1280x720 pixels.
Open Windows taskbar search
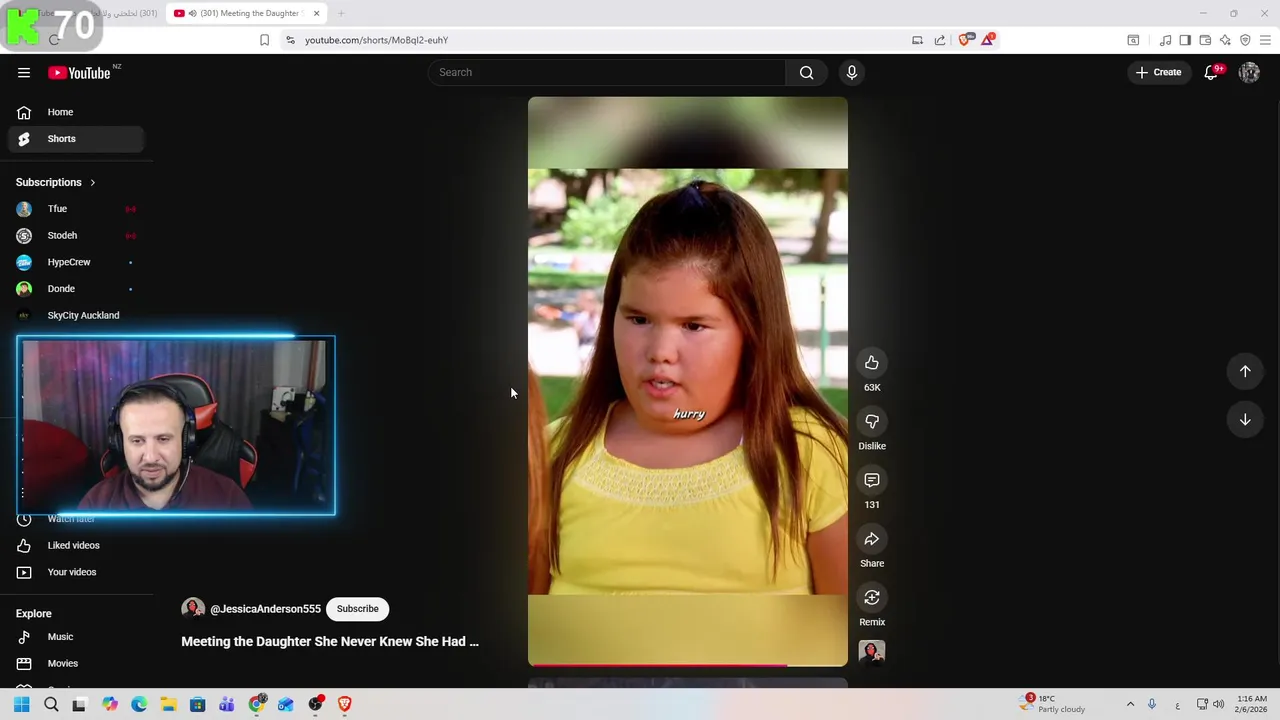[x=51, y=704]
